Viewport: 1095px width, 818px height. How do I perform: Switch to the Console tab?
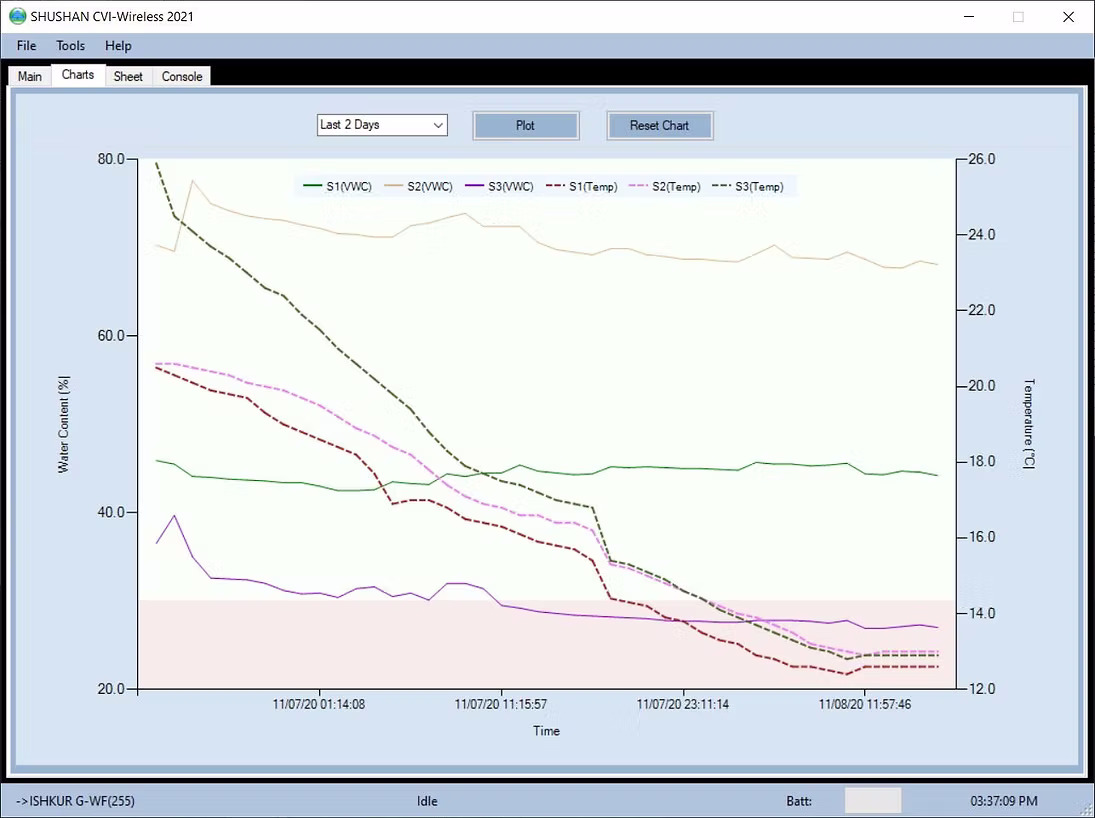coord(182,77)
